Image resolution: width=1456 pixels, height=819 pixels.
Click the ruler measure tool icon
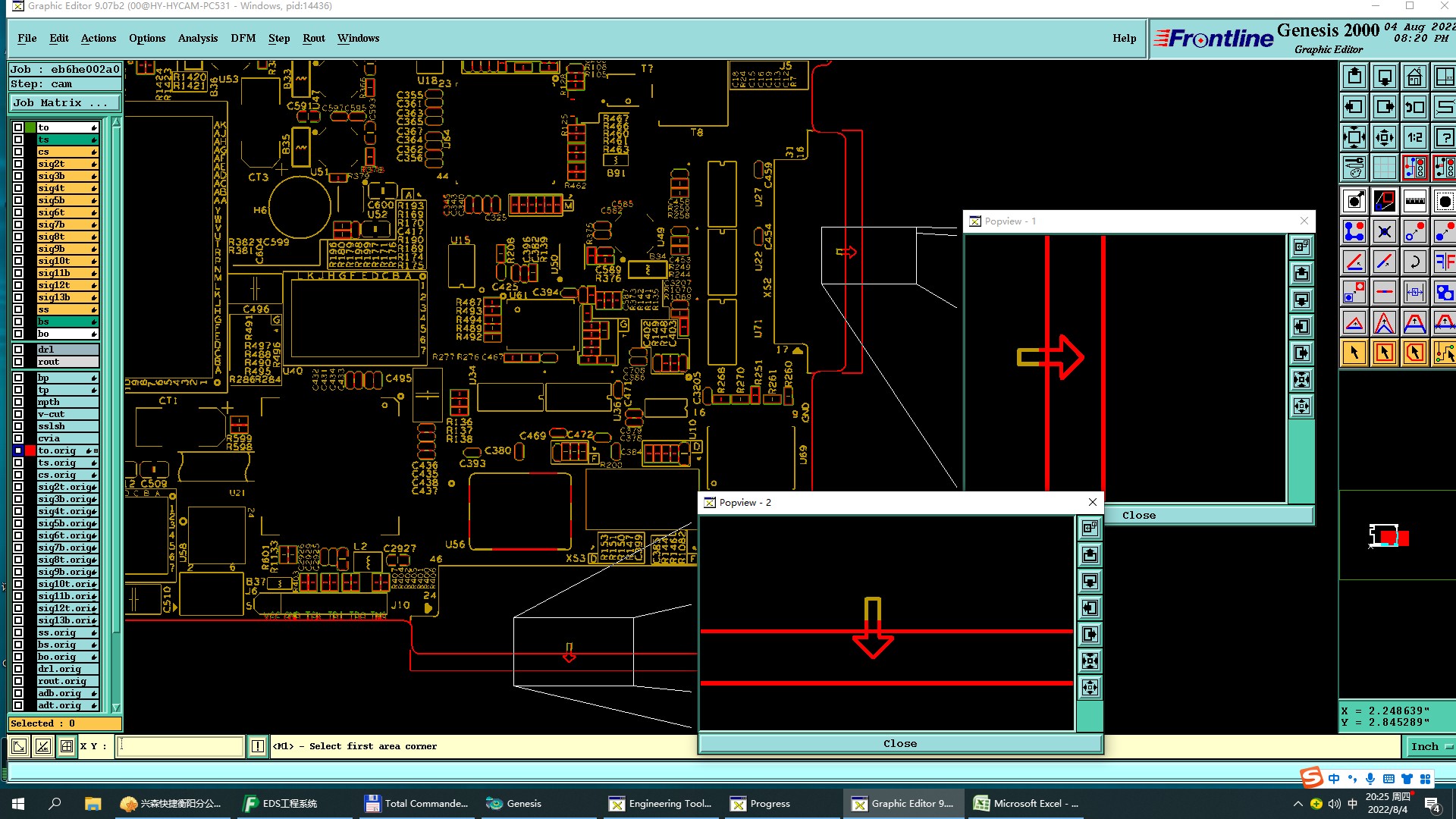click(x=1414, y=202)
